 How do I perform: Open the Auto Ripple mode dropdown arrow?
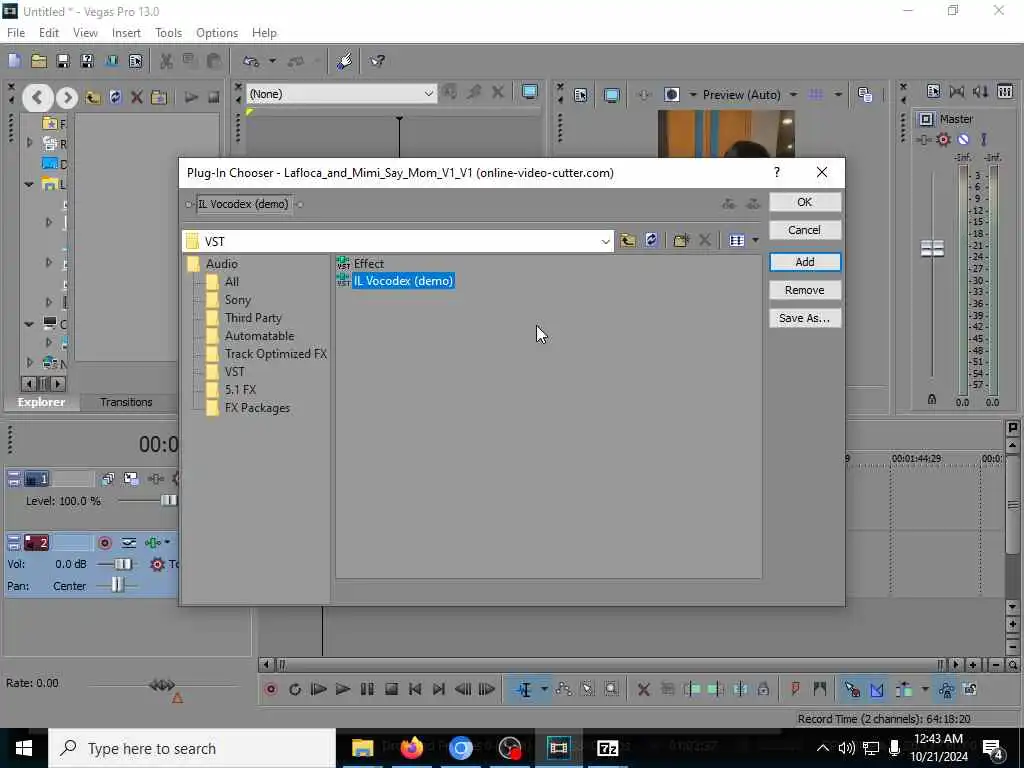925,689
